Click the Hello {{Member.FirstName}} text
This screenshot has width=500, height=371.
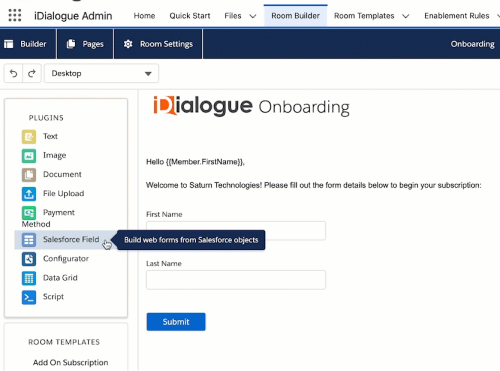tap(195, 162)
